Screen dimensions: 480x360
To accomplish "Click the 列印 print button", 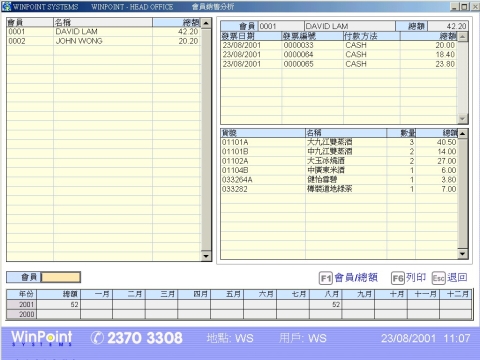I will click(416, 277).
